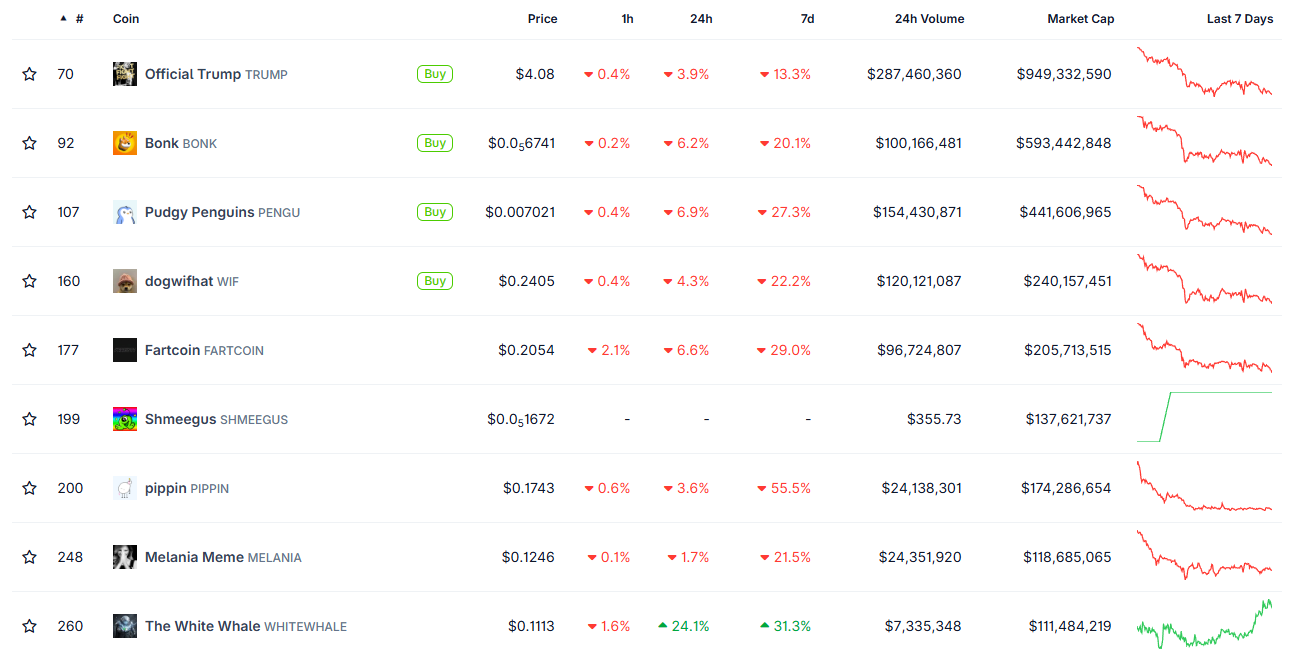This screenshot has height=655, width=1293.
Task: Click the Bonk coin logo icon
Action: [x=125, y=143]
